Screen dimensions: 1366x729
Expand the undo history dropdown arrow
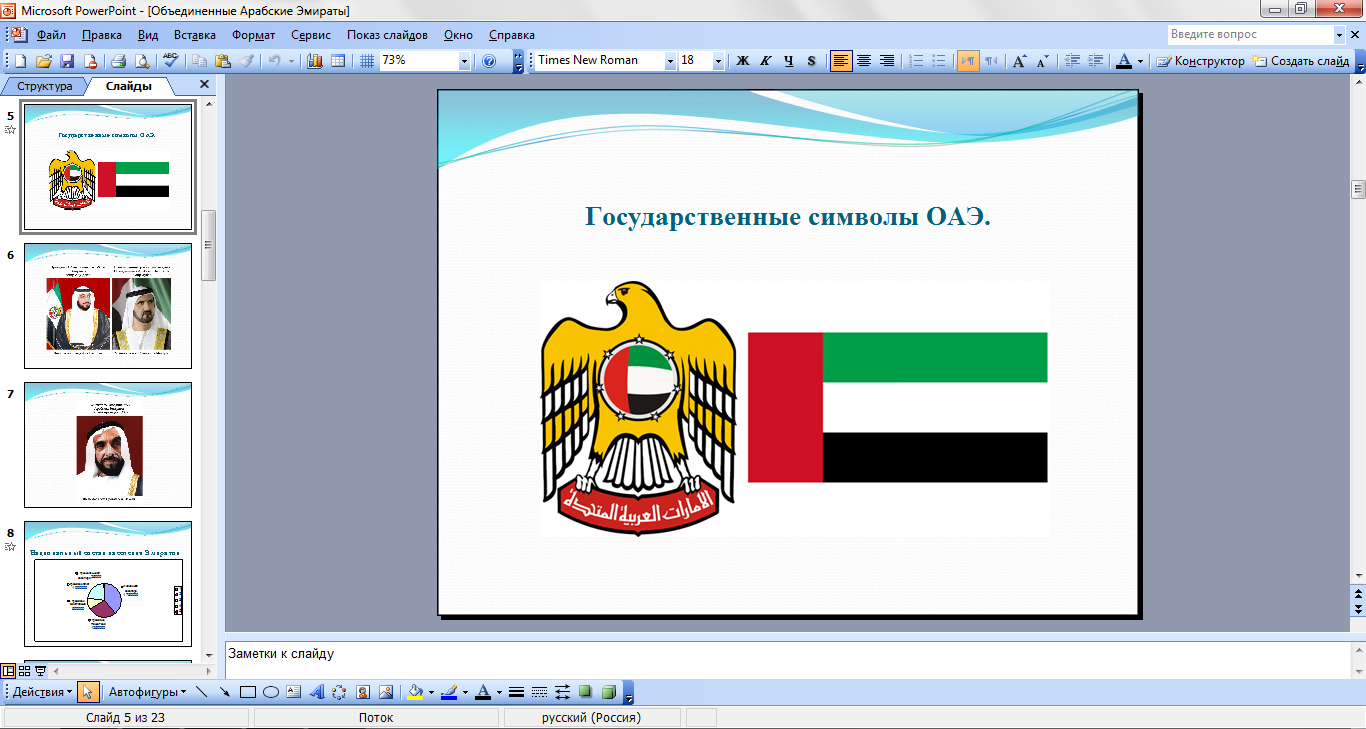click(x=292, y=61)
